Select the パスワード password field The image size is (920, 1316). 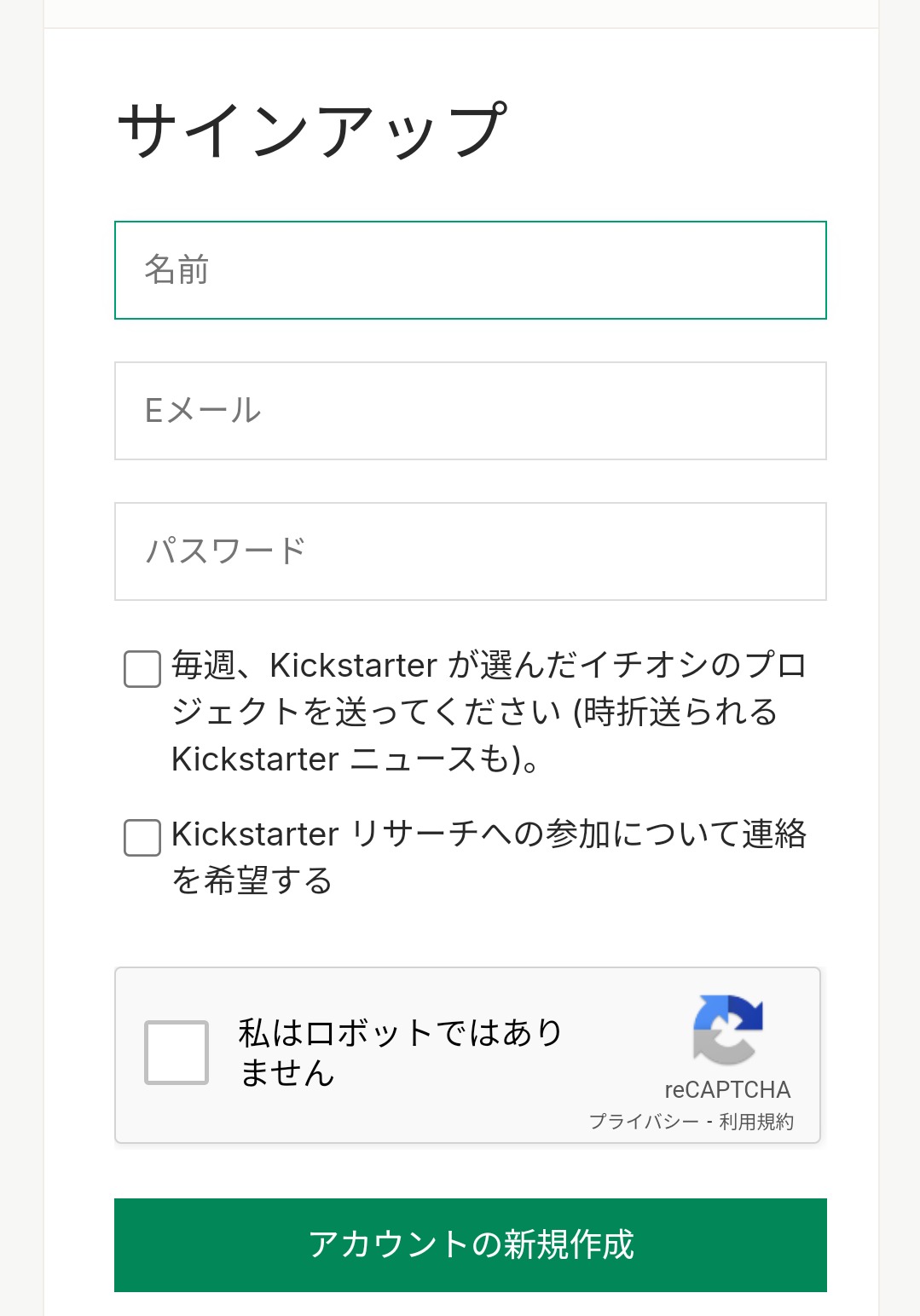pyautogui.click(x=471, y=551)
